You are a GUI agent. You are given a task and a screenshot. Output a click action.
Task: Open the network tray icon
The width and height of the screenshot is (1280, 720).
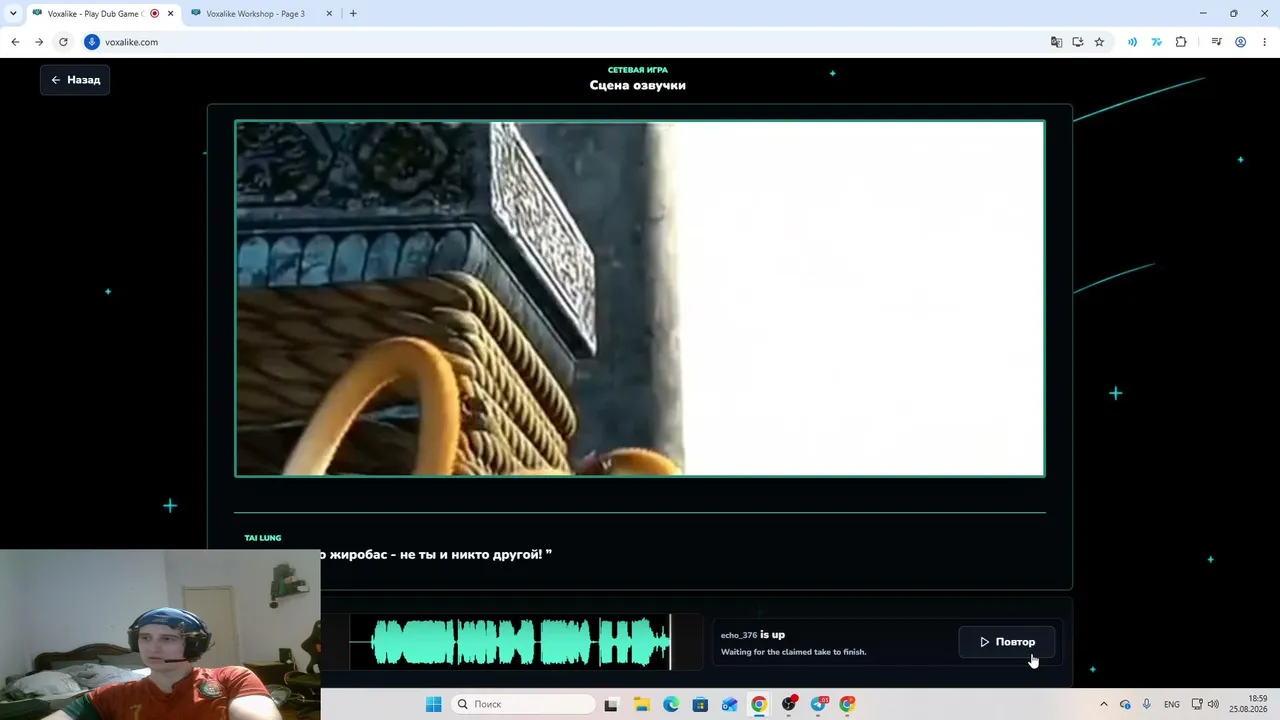[1197, 704]
